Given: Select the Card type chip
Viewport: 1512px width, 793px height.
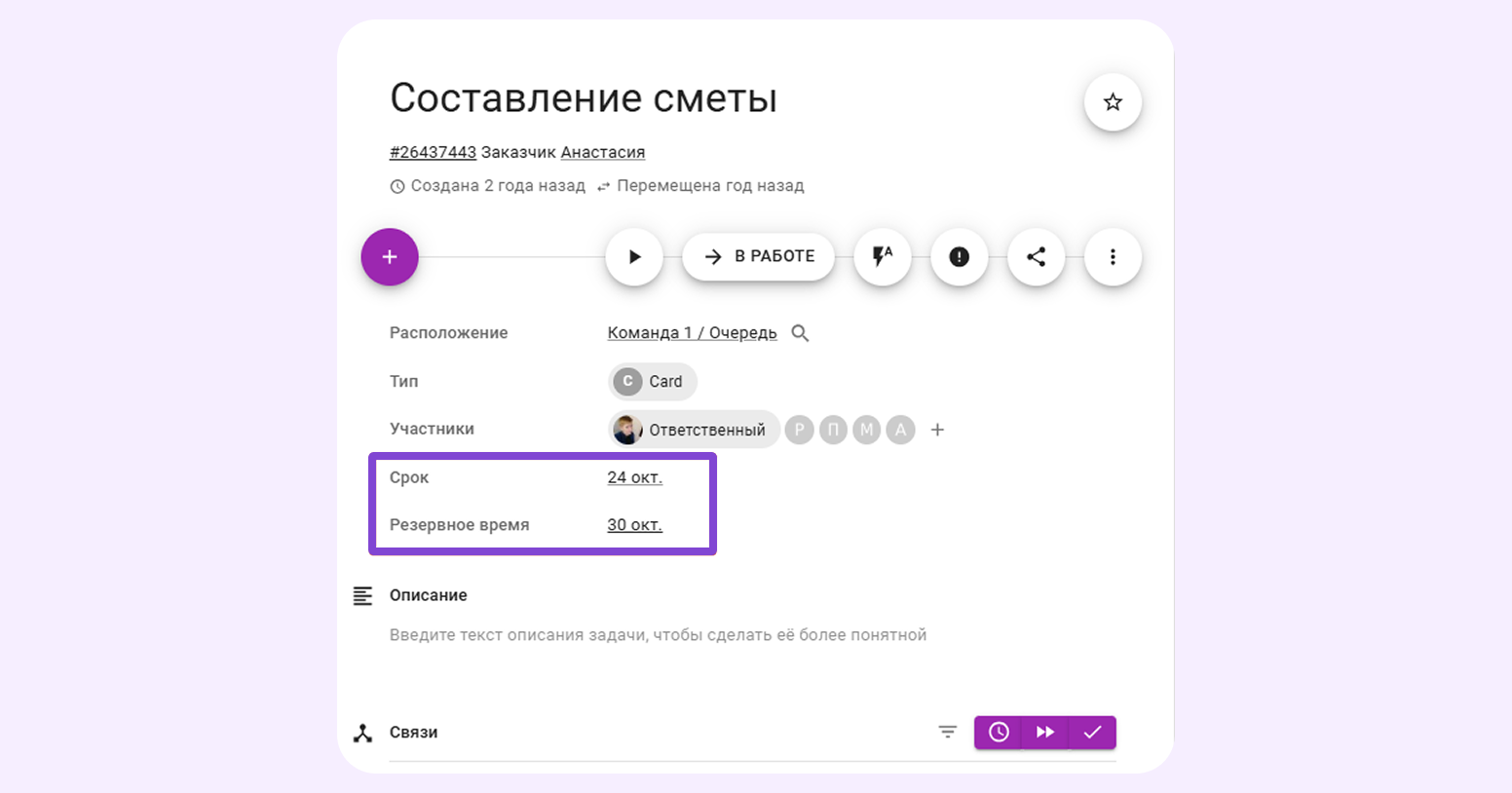Looking at the screenshot, I should (653, 382).
